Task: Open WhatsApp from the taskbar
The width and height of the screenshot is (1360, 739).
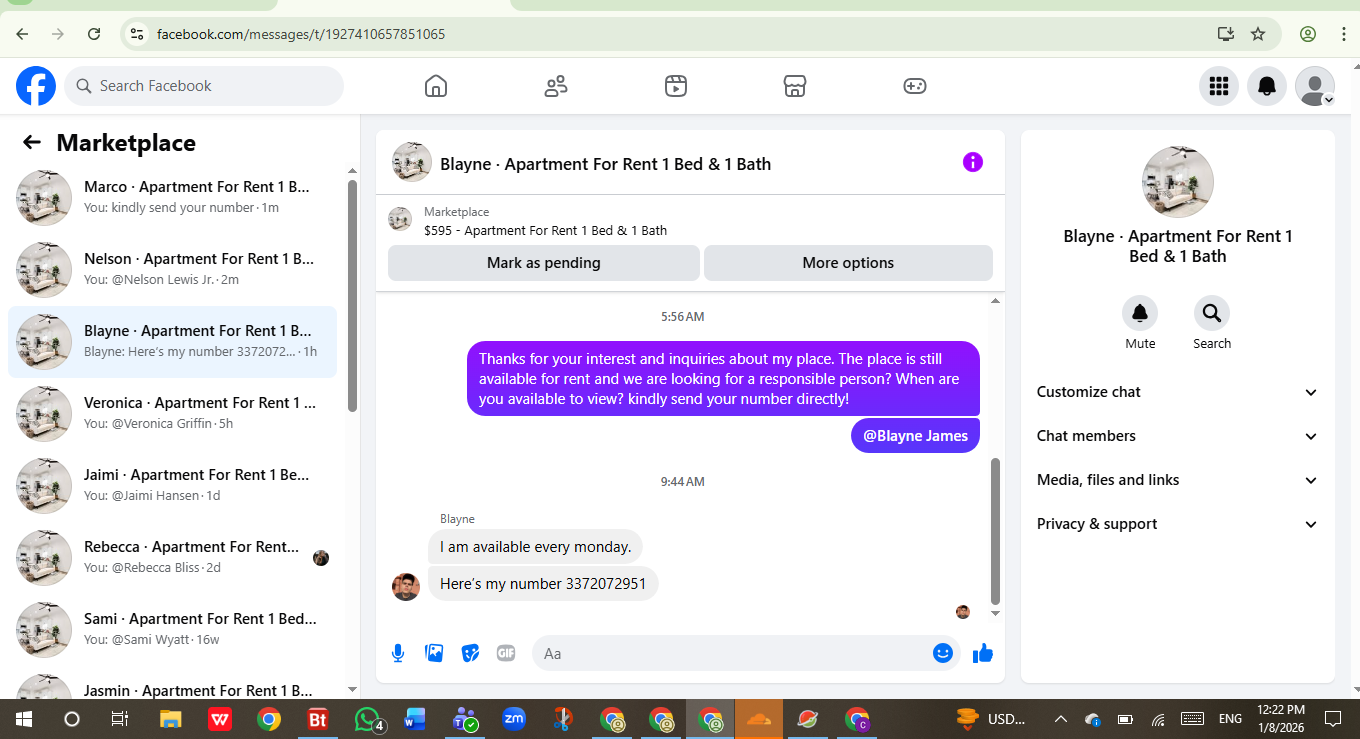Action: point(368,719)
